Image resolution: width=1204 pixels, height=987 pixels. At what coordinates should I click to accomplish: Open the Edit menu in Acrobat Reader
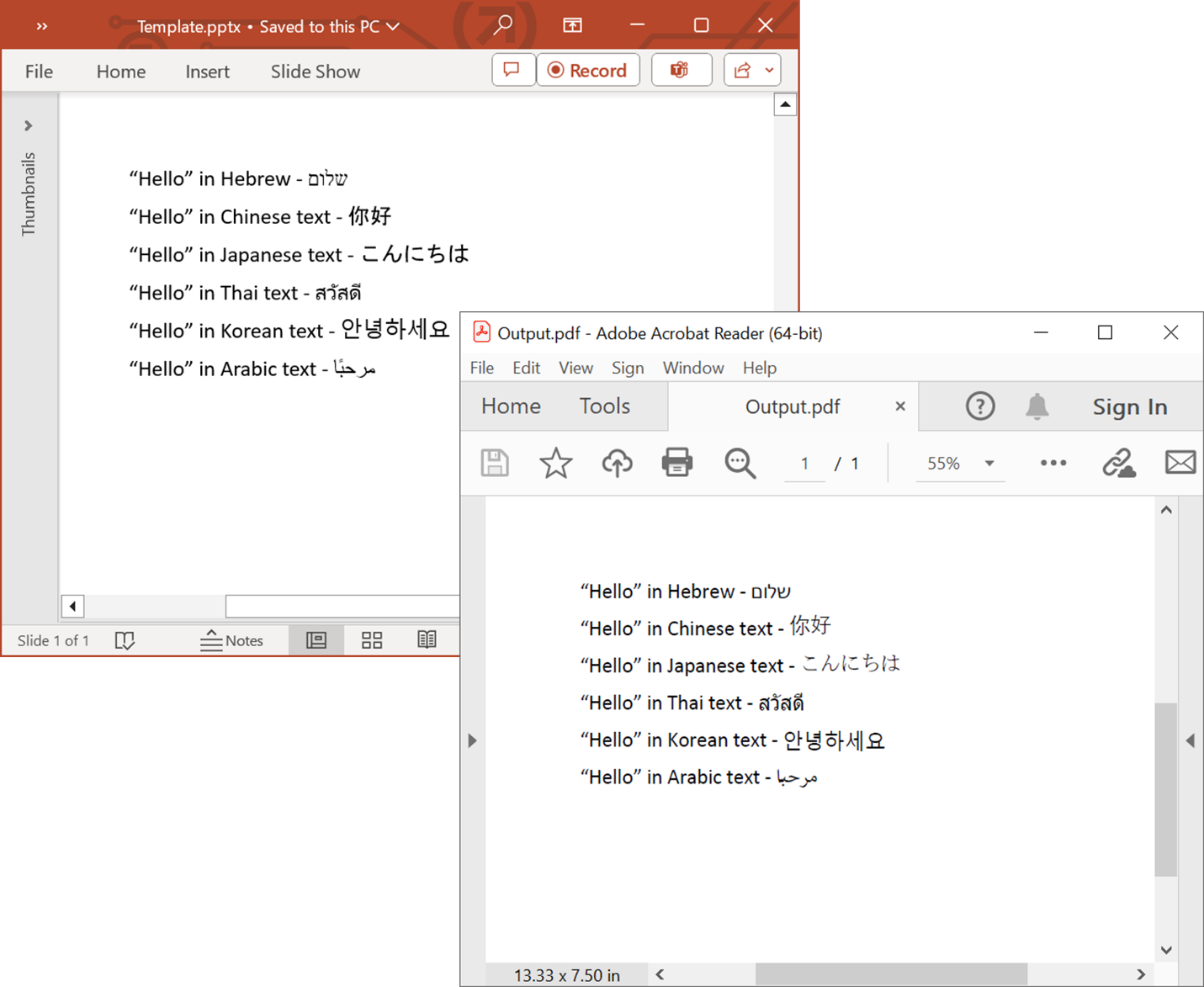(x=527, y=368)
